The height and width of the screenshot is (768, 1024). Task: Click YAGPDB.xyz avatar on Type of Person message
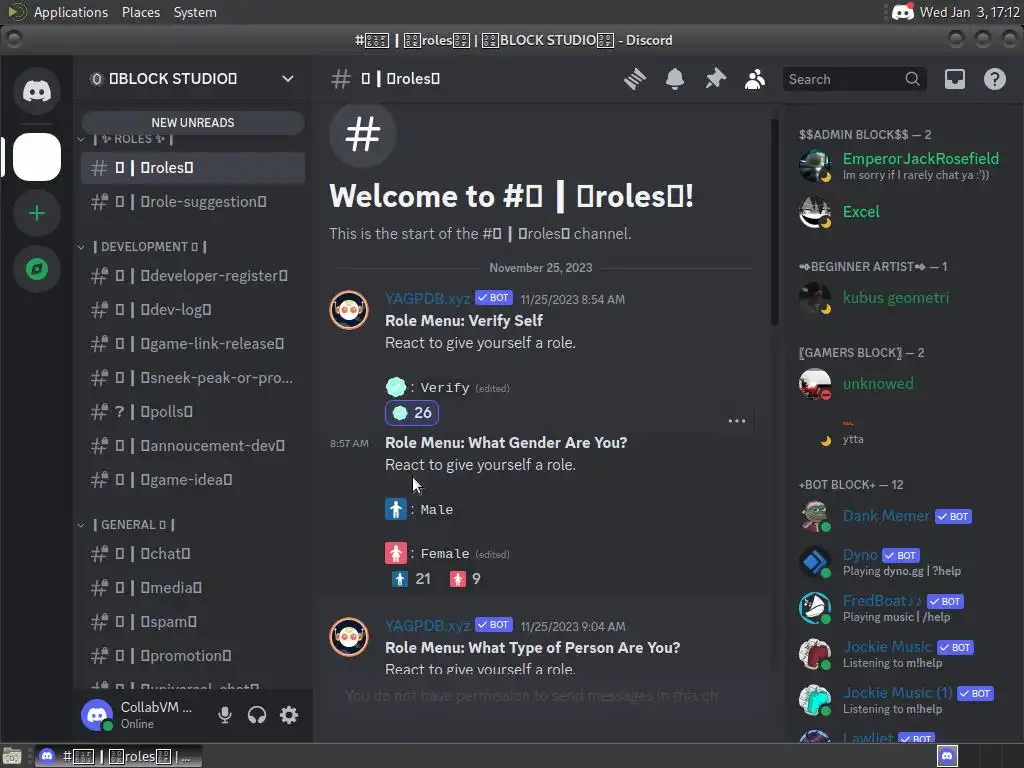[x=349, y=637]
